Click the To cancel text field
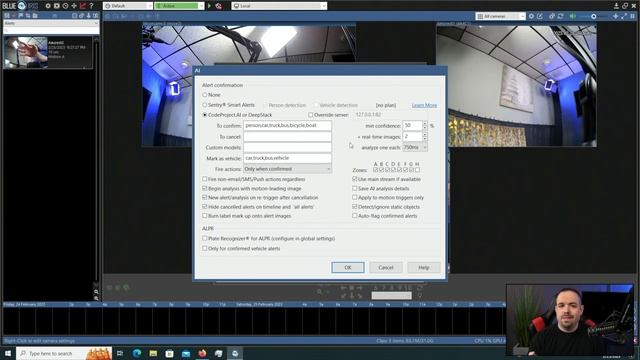Viewport: 640px width, 360px height. tap(287, 137)
